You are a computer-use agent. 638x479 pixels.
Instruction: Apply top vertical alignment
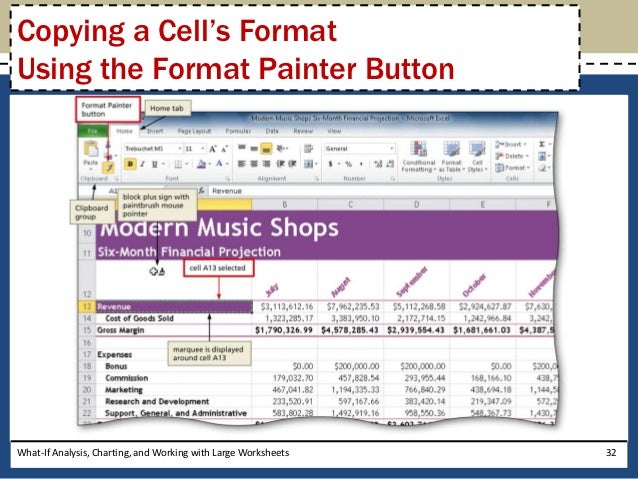point(242,148)
